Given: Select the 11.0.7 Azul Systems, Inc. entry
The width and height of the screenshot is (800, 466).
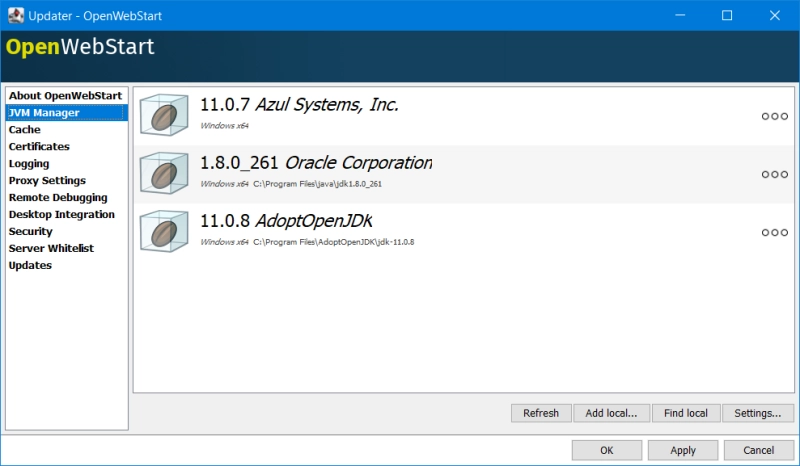Looking at the screenshot, I should [x=464, y=116].
